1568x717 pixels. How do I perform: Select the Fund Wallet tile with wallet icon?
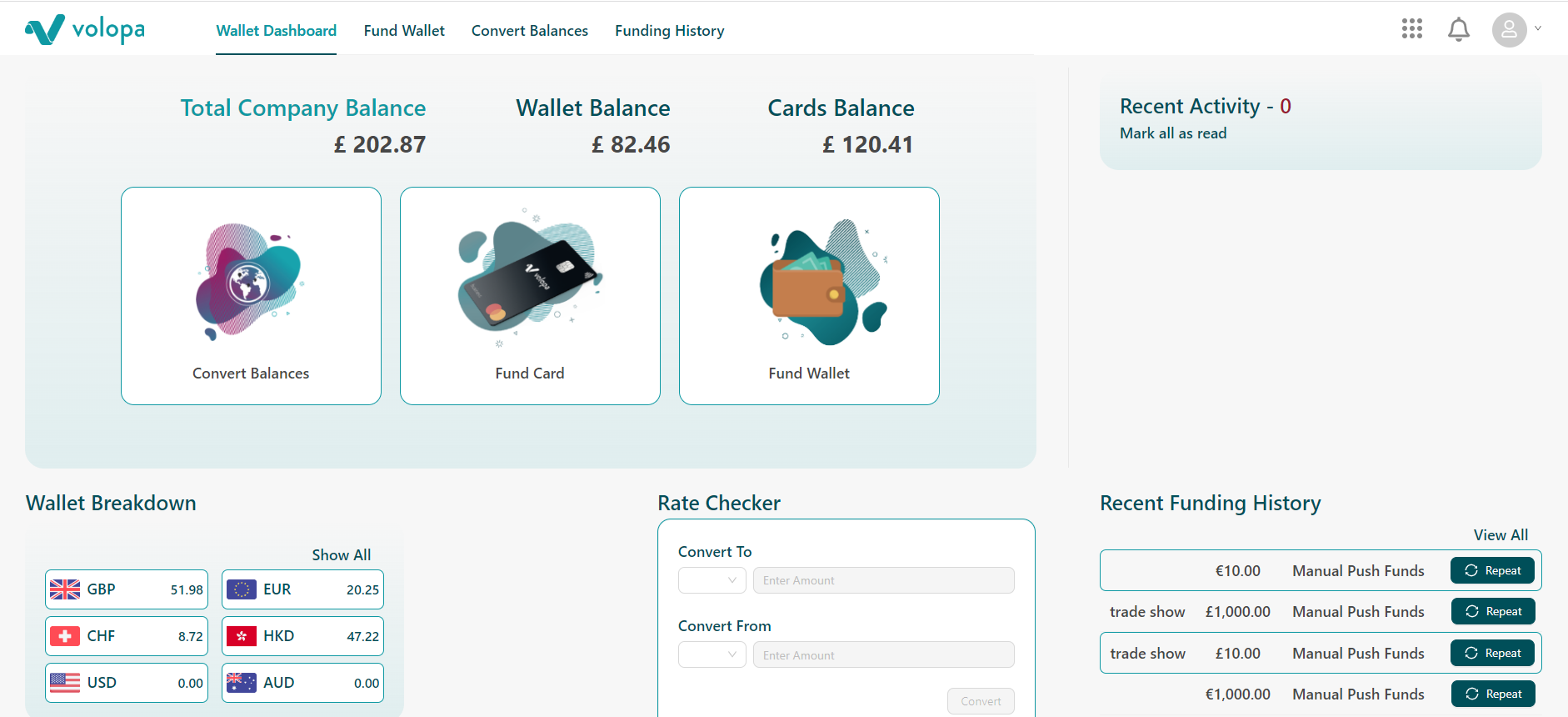pos(809,296)
